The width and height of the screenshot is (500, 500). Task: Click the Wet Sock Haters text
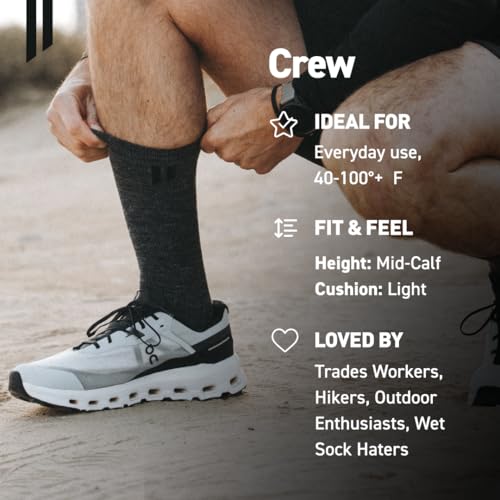[x=380, y=436]
